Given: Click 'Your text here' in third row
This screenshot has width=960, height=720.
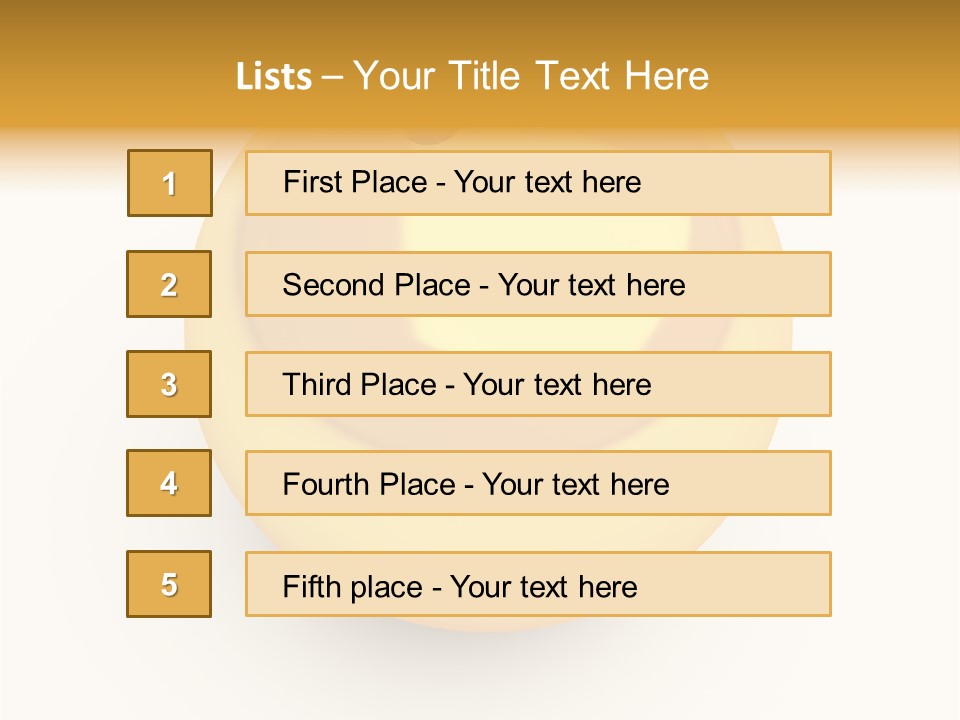Looking at the screenshot, I should [x=557, y=385].
